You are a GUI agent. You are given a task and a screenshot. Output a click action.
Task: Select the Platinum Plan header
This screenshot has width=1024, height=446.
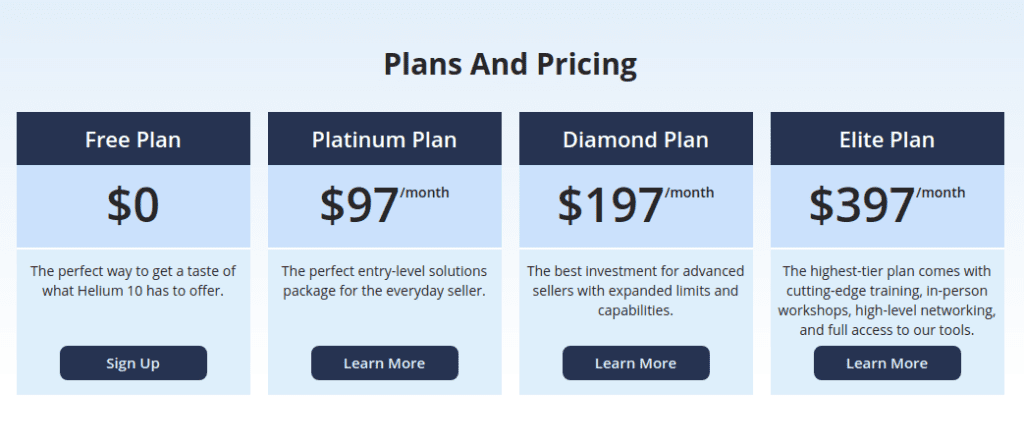tap(385, 139)
